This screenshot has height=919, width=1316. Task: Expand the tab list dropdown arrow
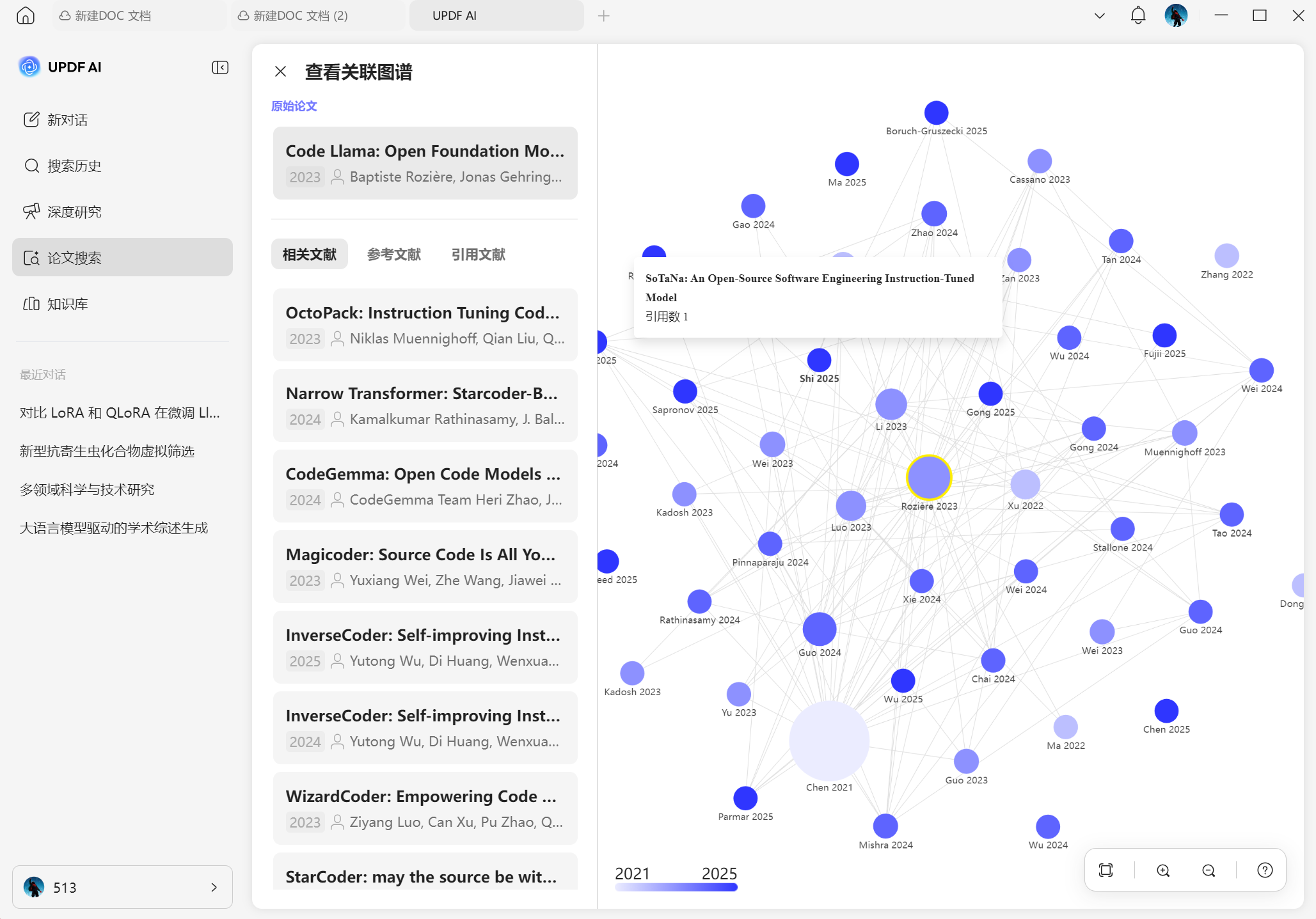[x=1099, y=15]
